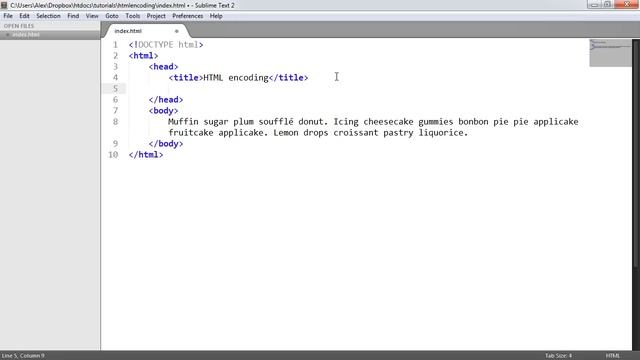Click the closing </body> tag

coord(166,144)
